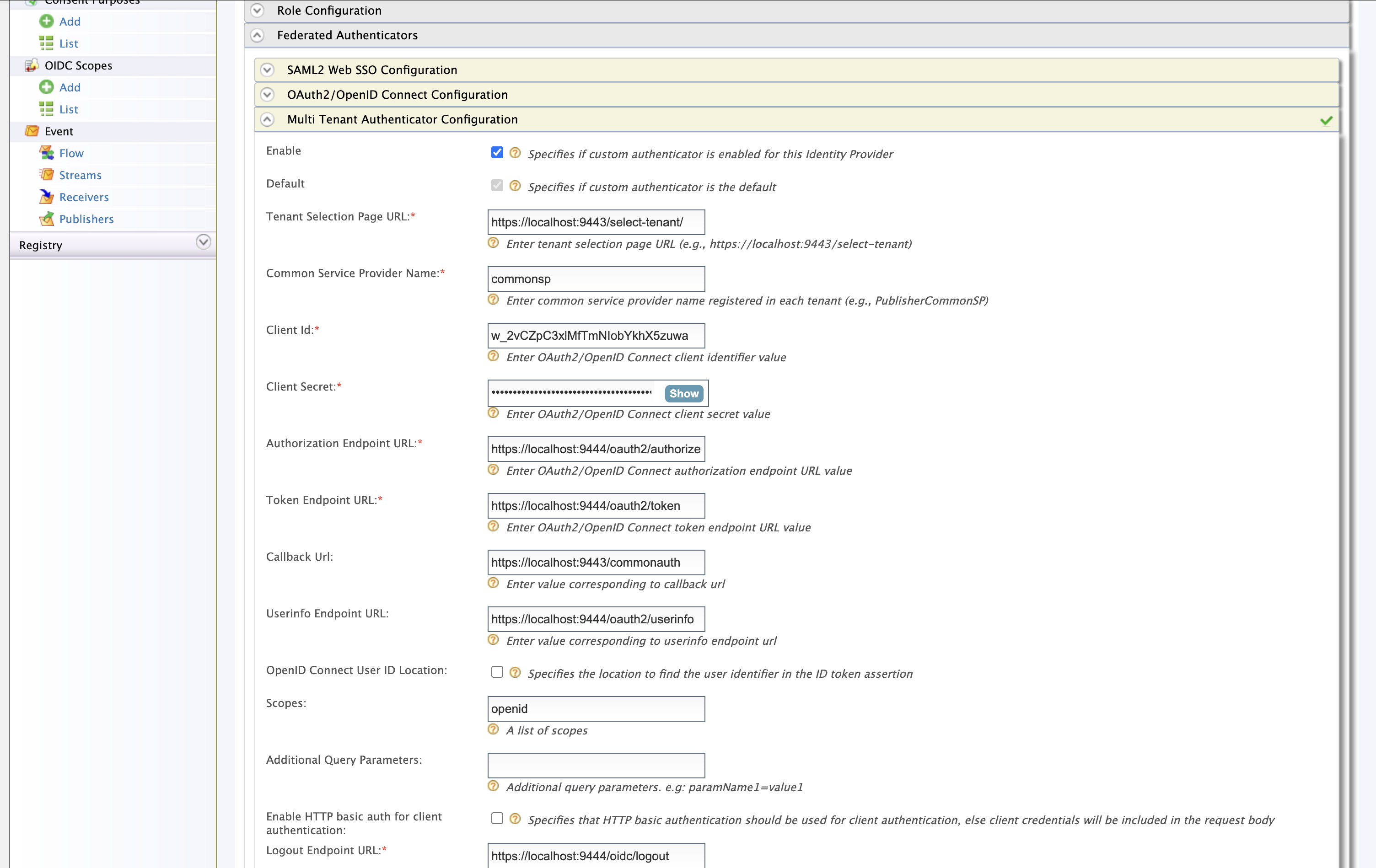Click green checkmark on Multi Tenant Authenticator header
Screen dimensions: 1376x868
point(1326,120)
